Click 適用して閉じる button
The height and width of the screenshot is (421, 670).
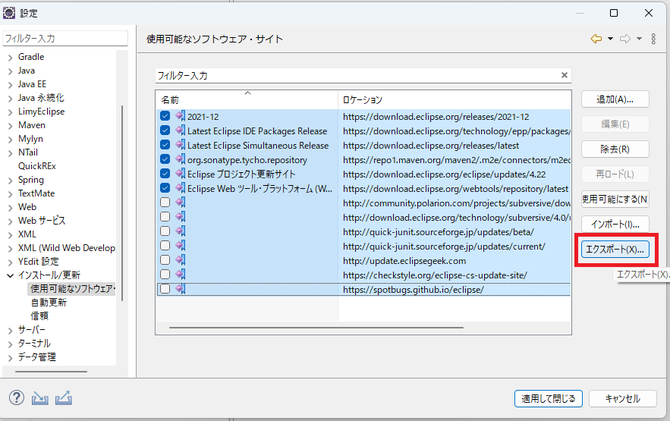pyautogui.click(x=548, y=399)
